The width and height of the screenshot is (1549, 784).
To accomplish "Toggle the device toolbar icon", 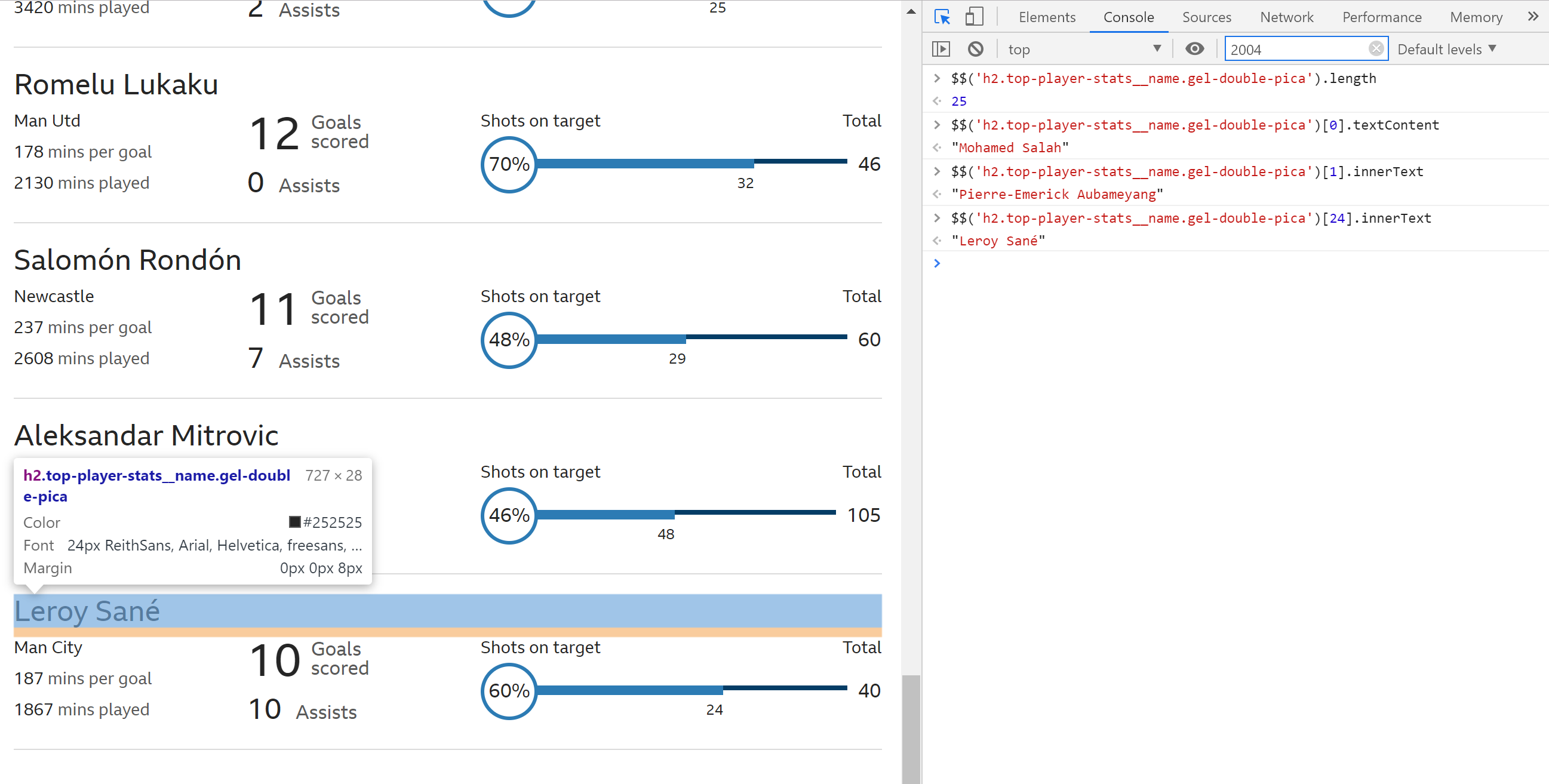I will coord(973,17).
